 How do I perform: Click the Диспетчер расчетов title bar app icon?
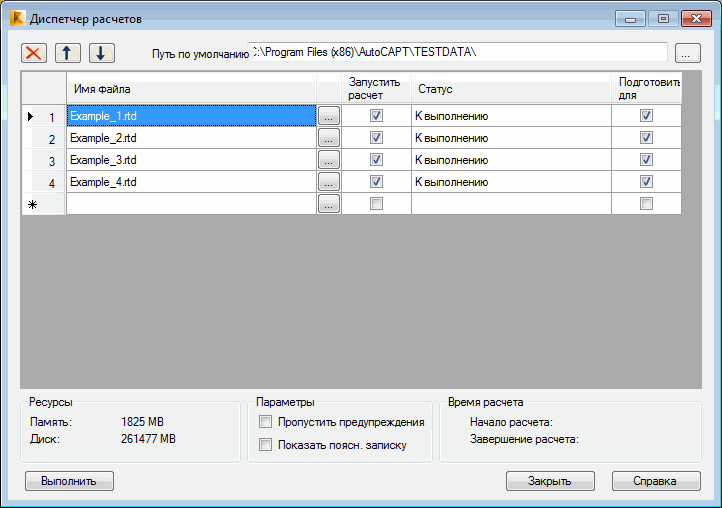point(18,18)
